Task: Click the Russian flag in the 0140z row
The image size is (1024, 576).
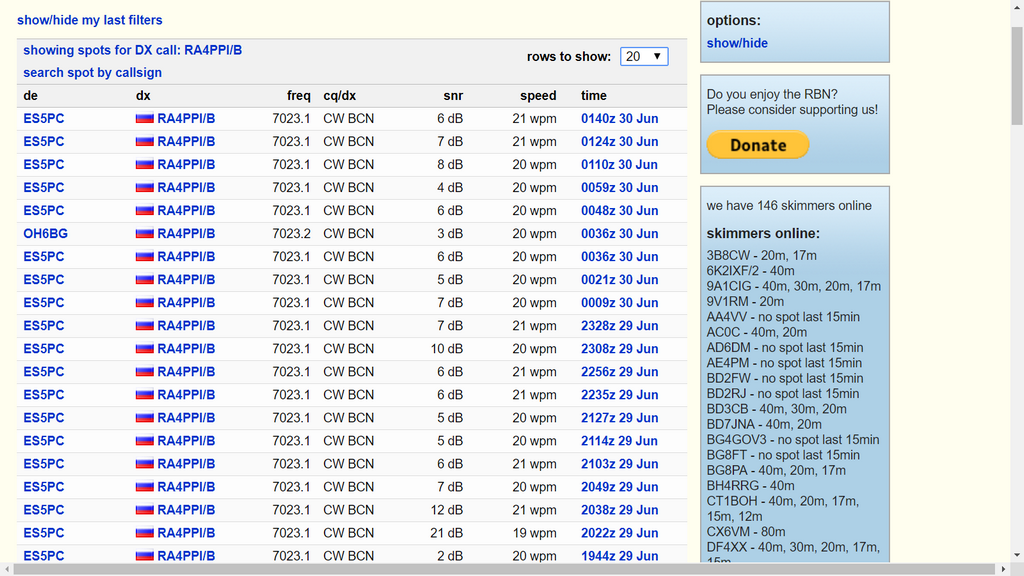Action: (144, 118)
